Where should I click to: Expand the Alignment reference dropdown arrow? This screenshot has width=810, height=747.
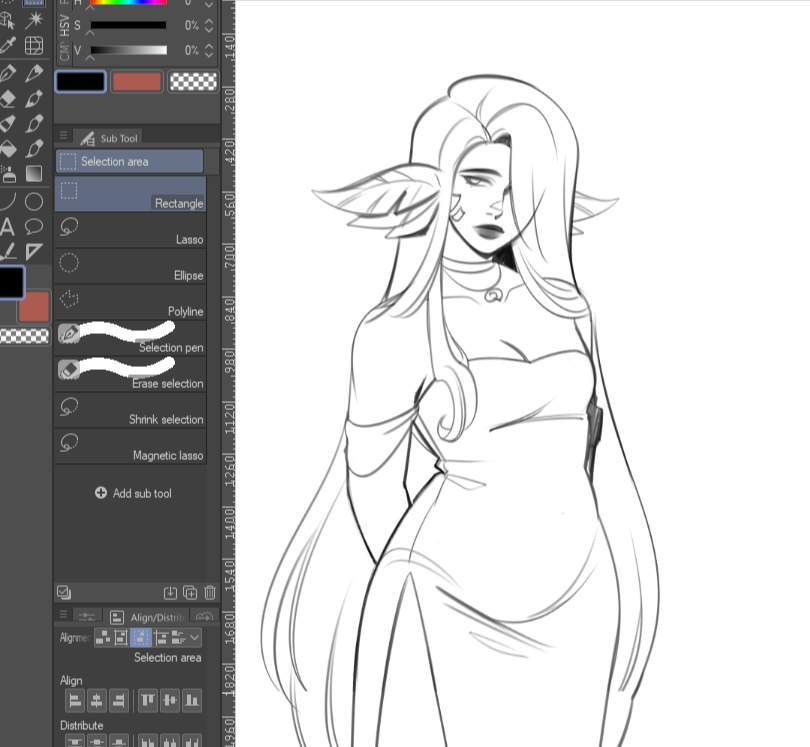[x=194, y=637]
